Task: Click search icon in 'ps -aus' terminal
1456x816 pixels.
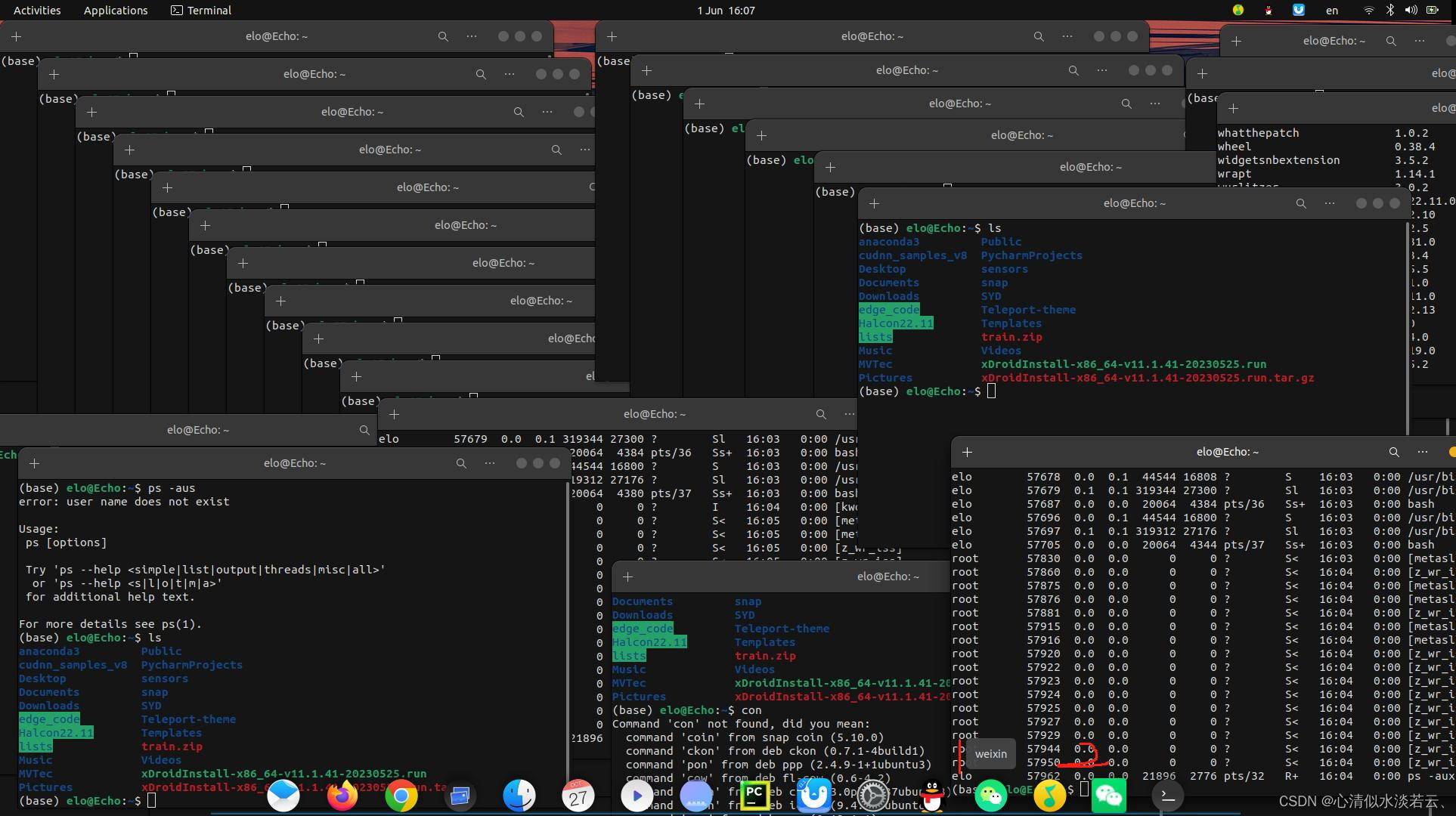Action: (x=461, y=463)
